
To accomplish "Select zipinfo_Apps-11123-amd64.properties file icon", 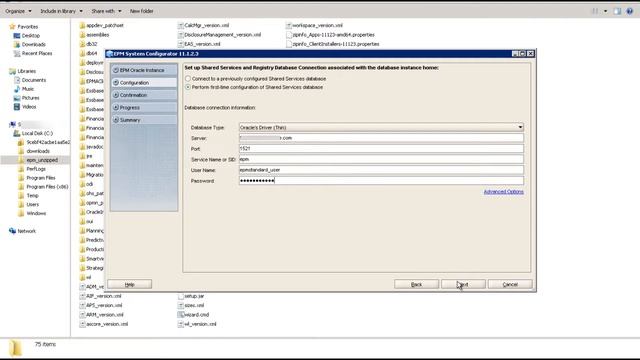I will (289, 35).
